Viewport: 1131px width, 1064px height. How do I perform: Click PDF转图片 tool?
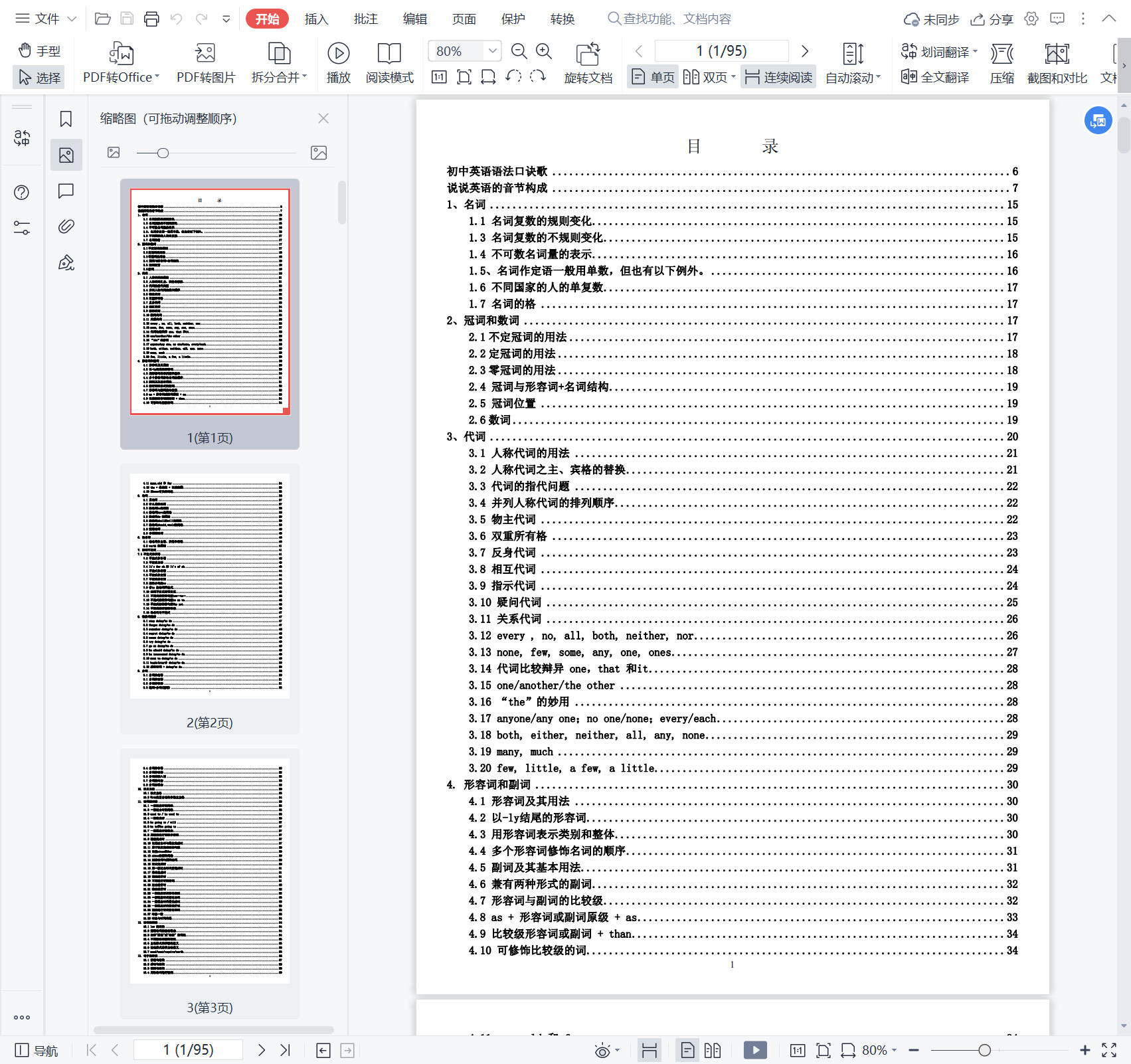(205, 63)
